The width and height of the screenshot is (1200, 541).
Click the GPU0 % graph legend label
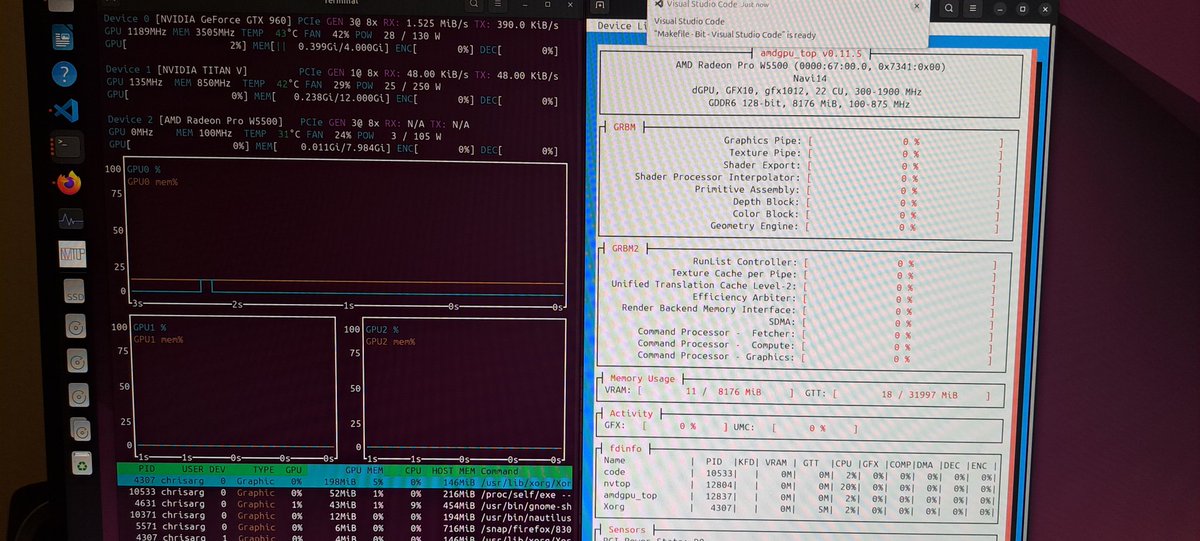pyautogui.click(x=144, y=170)
